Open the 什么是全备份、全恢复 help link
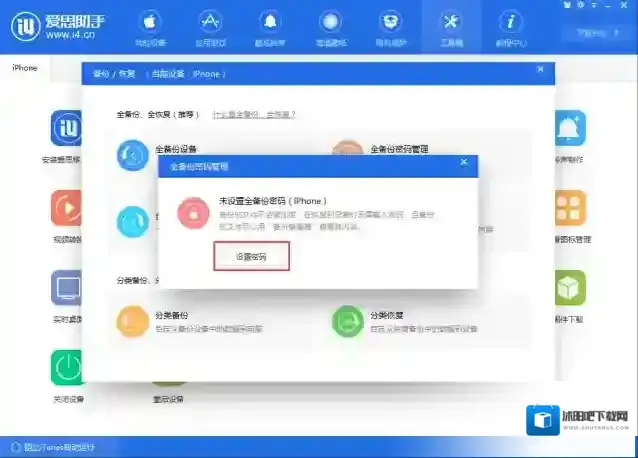 254,115
